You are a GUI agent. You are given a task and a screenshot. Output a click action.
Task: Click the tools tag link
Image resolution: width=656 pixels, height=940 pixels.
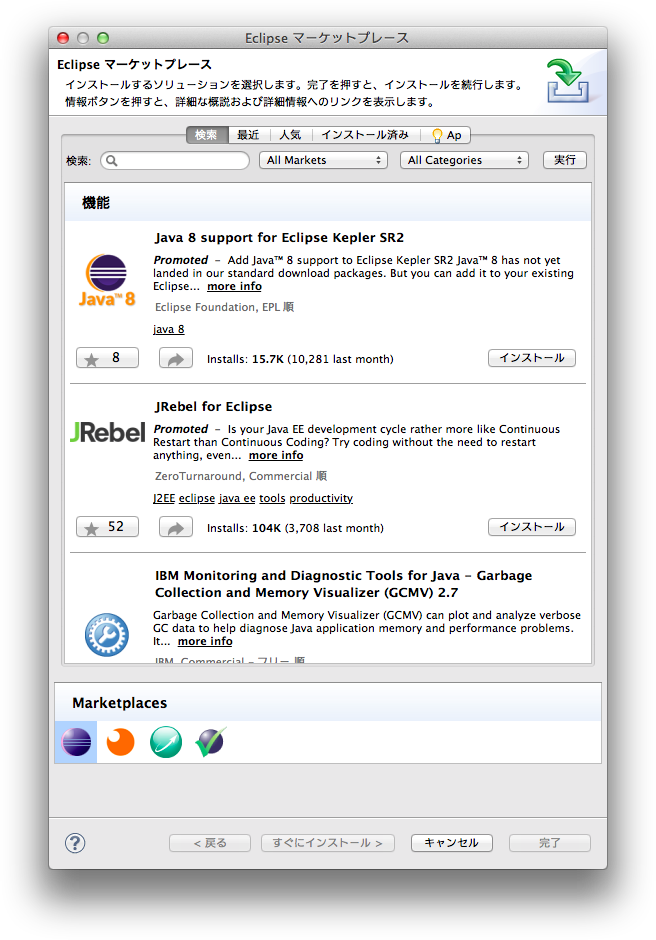(272, 498)
